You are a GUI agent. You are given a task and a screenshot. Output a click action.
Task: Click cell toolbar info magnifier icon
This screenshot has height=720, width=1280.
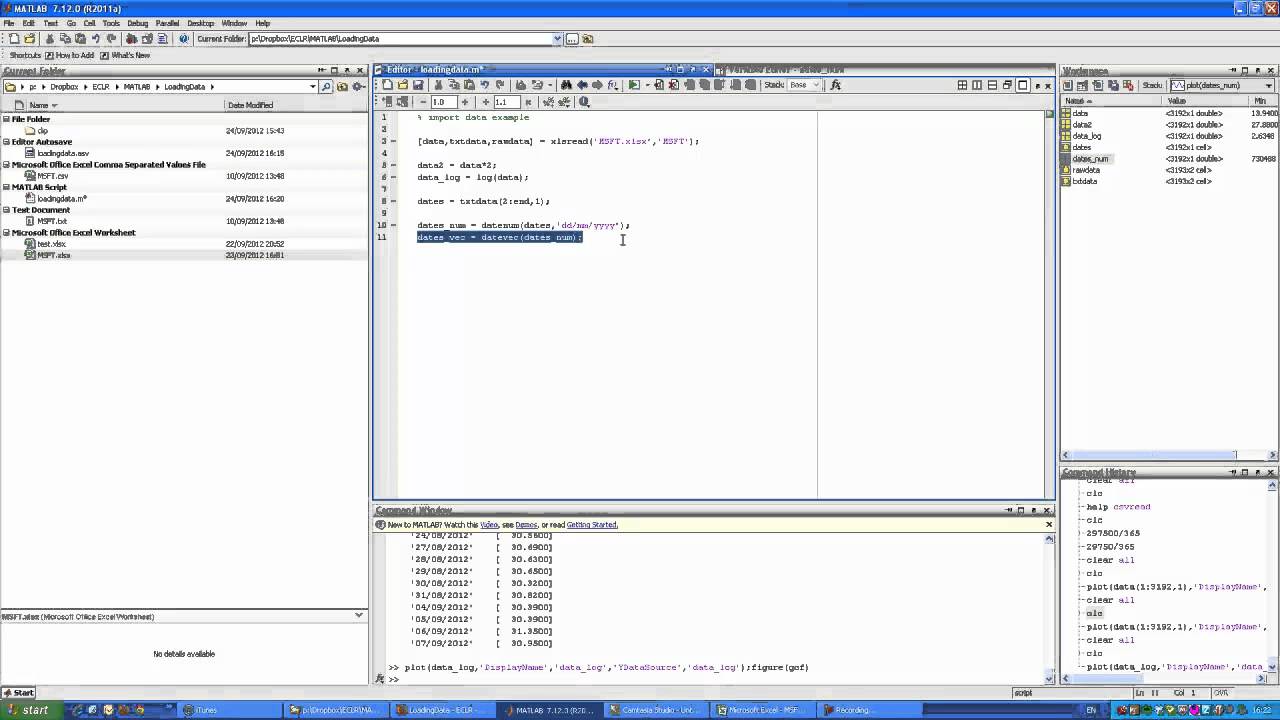click(x=584, y=102)
